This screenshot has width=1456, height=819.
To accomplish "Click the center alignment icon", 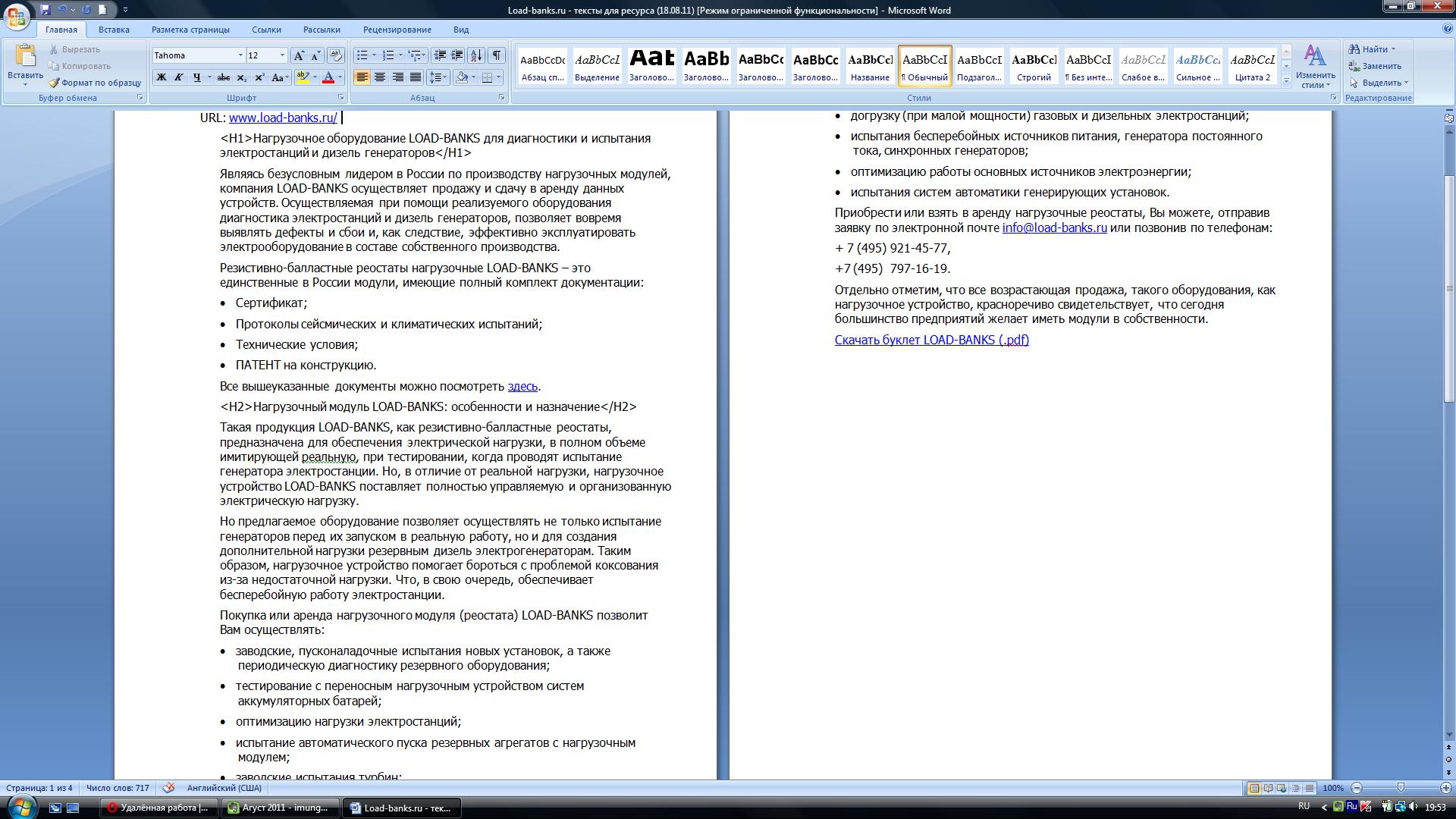I will pos(380,77).
